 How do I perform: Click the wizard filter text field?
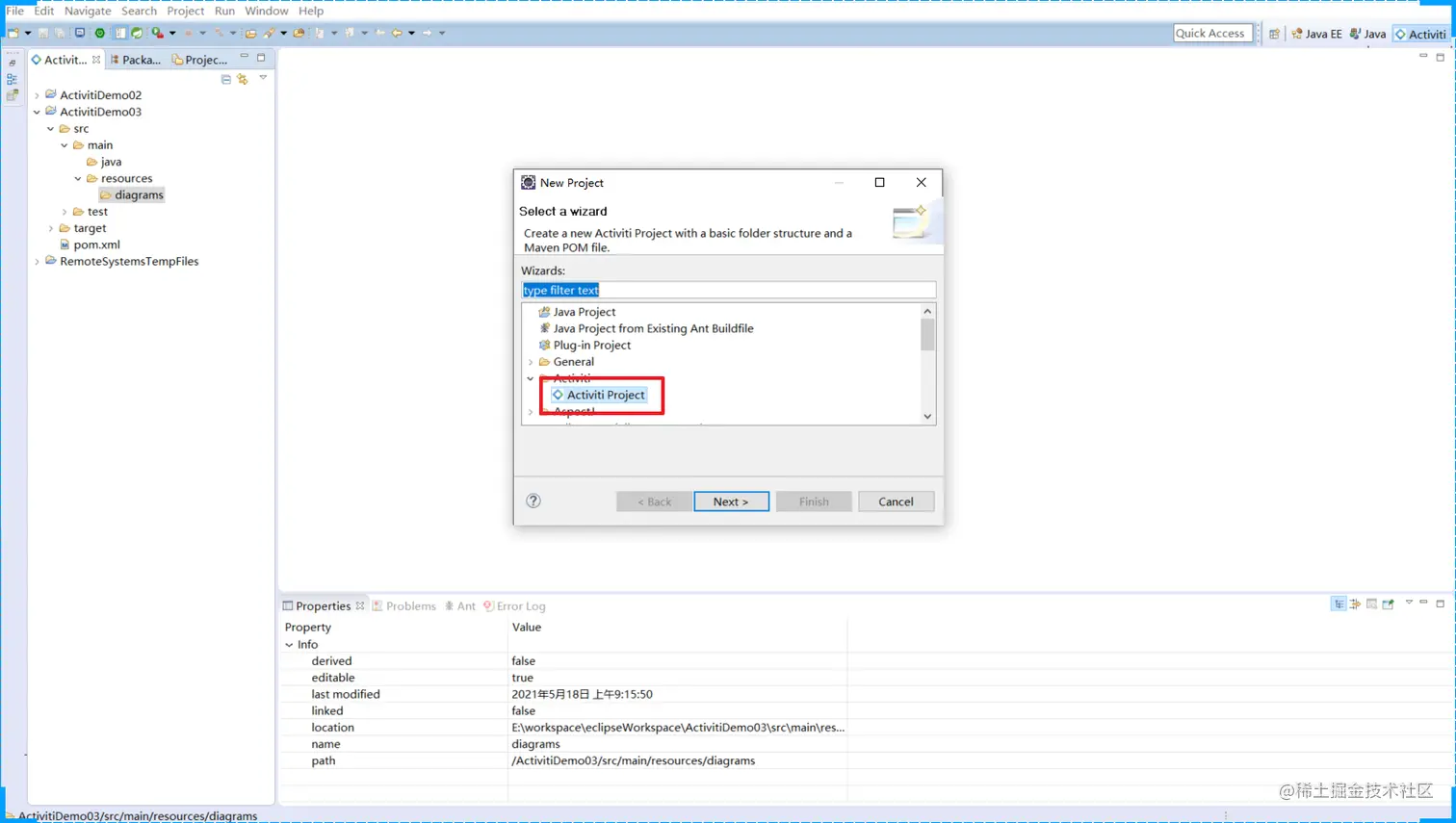coord(728,290)
